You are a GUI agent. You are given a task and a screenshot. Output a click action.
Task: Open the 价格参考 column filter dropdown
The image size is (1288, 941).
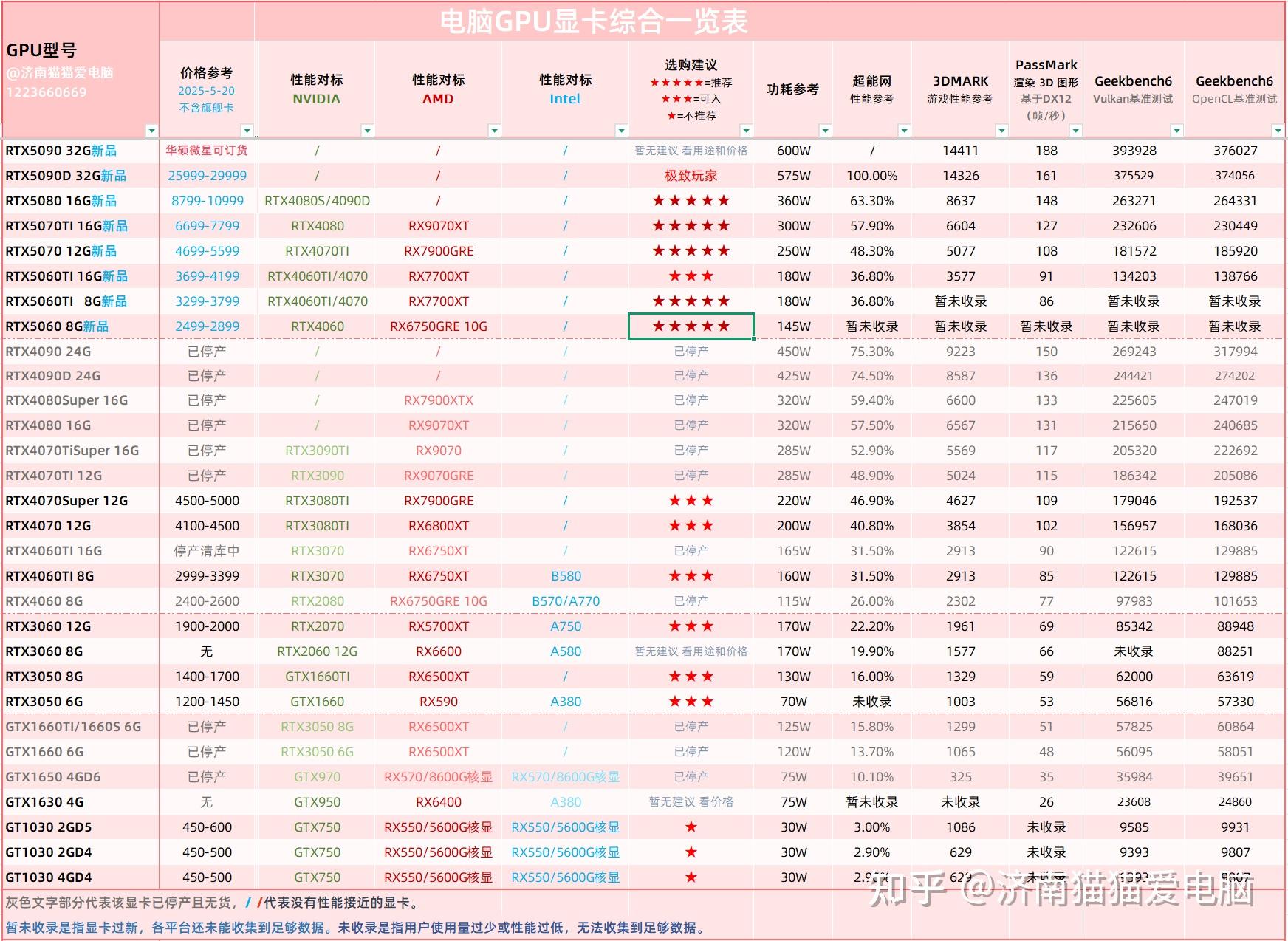tap(247, 131)
